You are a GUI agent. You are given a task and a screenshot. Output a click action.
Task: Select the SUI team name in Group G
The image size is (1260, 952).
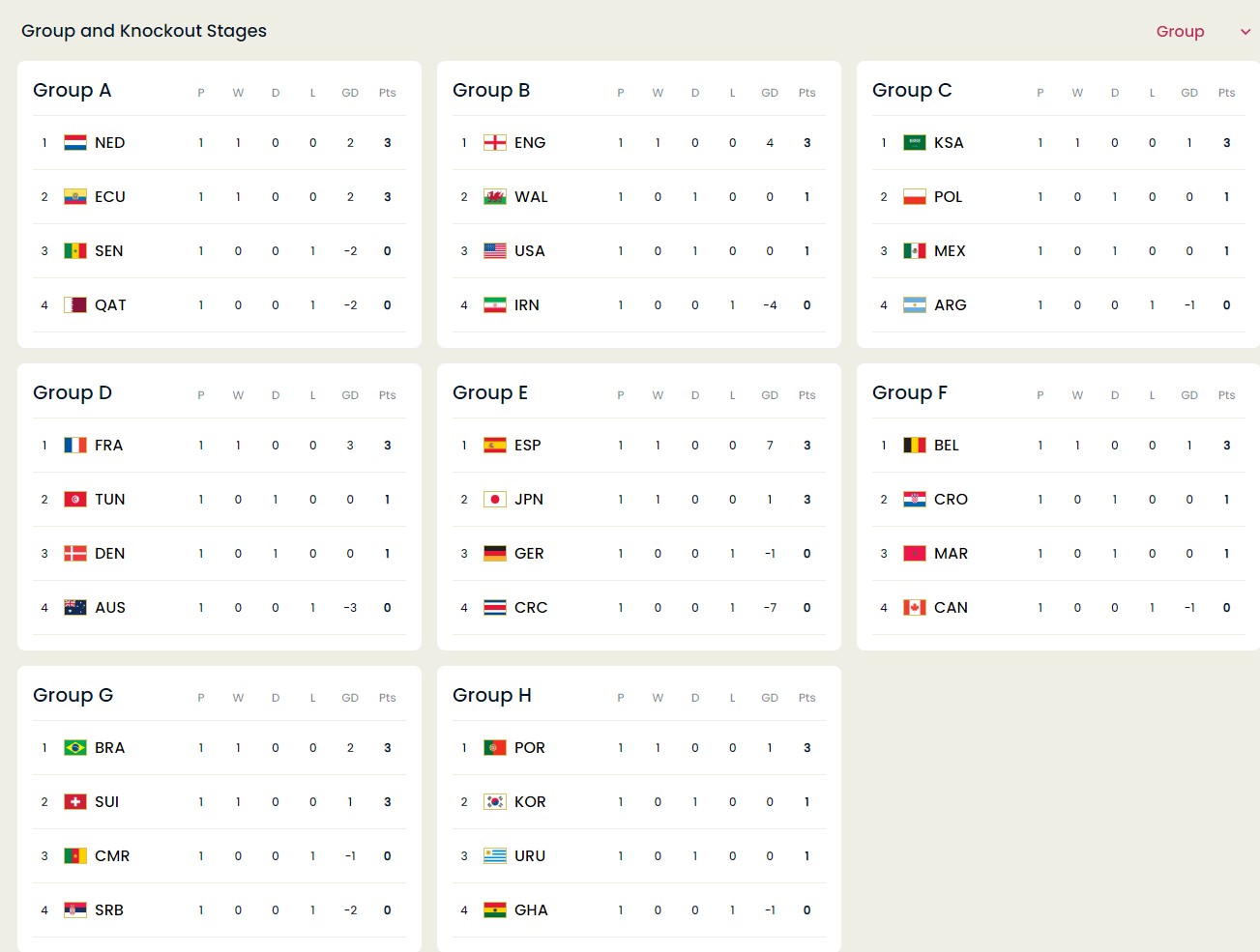click(106, 802)
